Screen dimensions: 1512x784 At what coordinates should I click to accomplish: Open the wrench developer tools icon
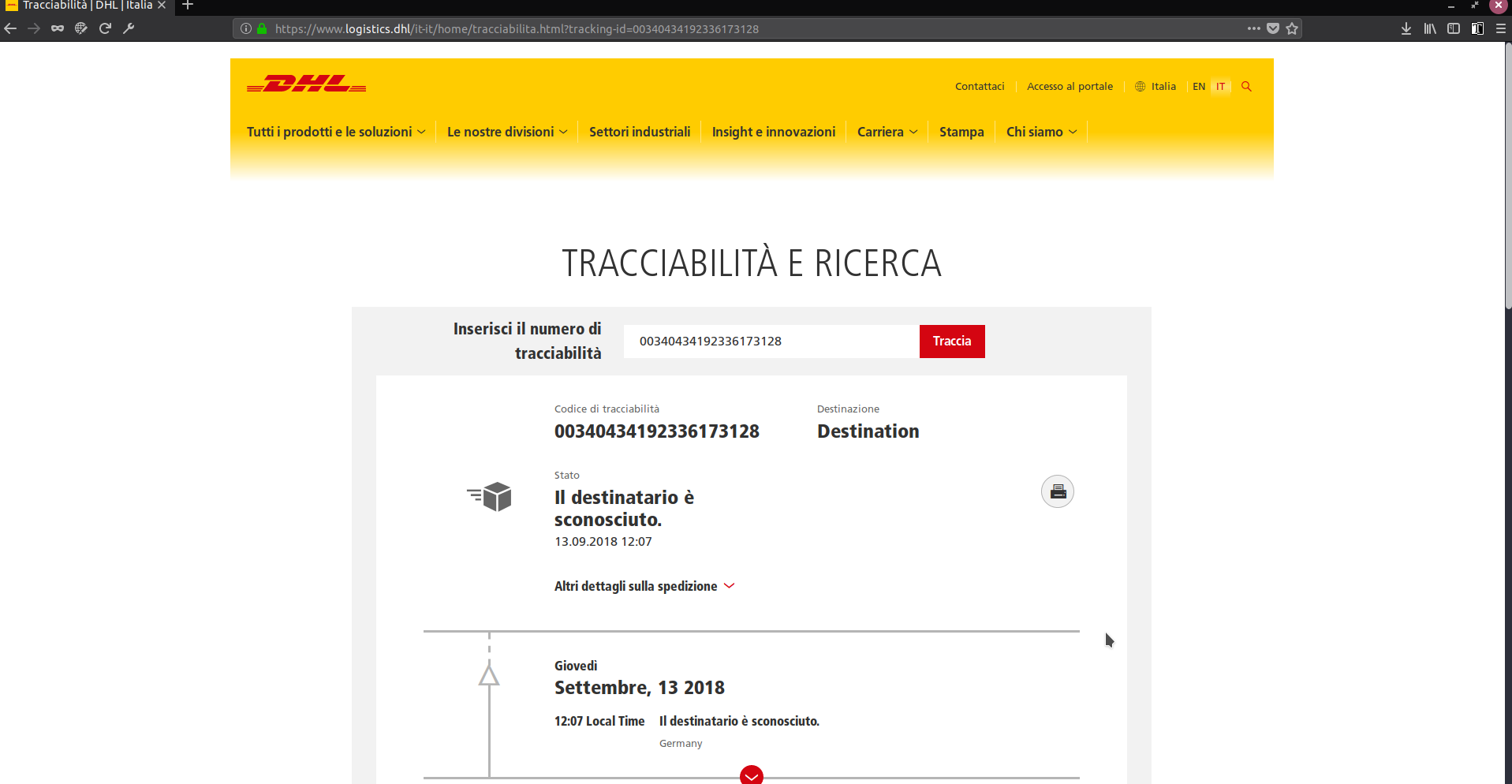(129, 28)
